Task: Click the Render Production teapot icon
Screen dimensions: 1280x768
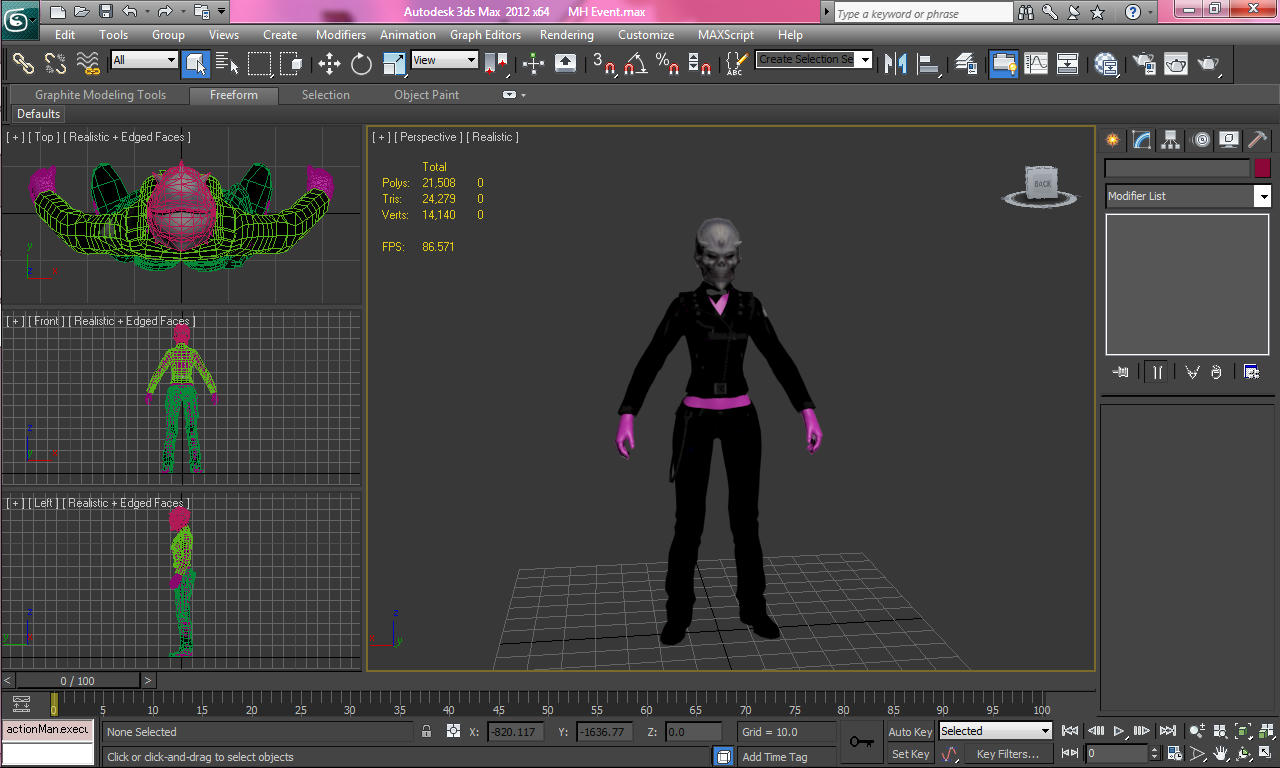Action: point(1209,64)
